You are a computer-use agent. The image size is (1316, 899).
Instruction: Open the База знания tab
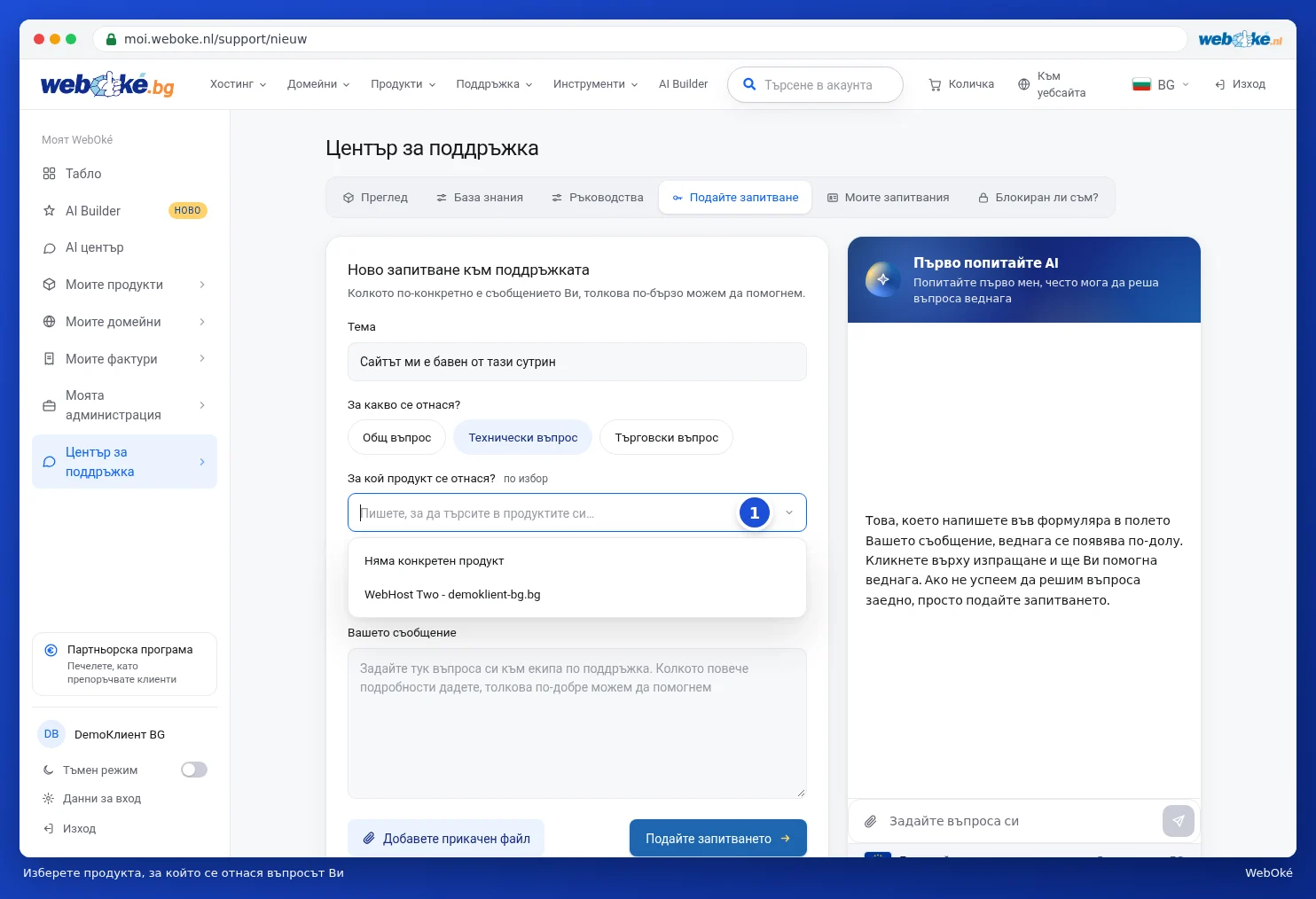point(480,198)
